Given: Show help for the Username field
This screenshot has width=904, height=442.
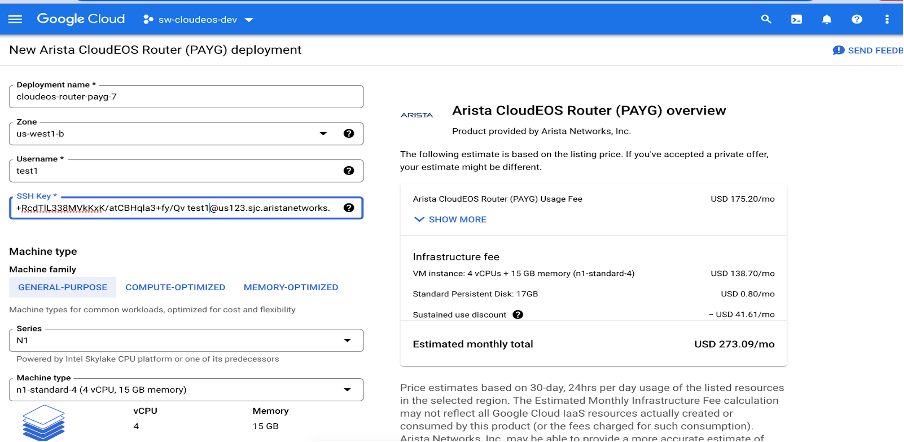Looking at the screenshot, I should [x=348, y=171].
